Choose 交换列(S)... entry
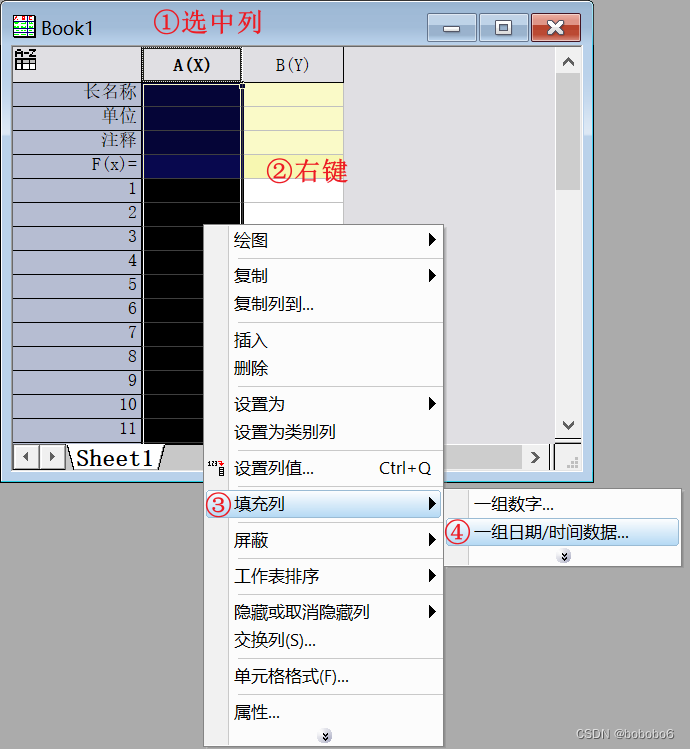The image size is (690, 749). 324,640
